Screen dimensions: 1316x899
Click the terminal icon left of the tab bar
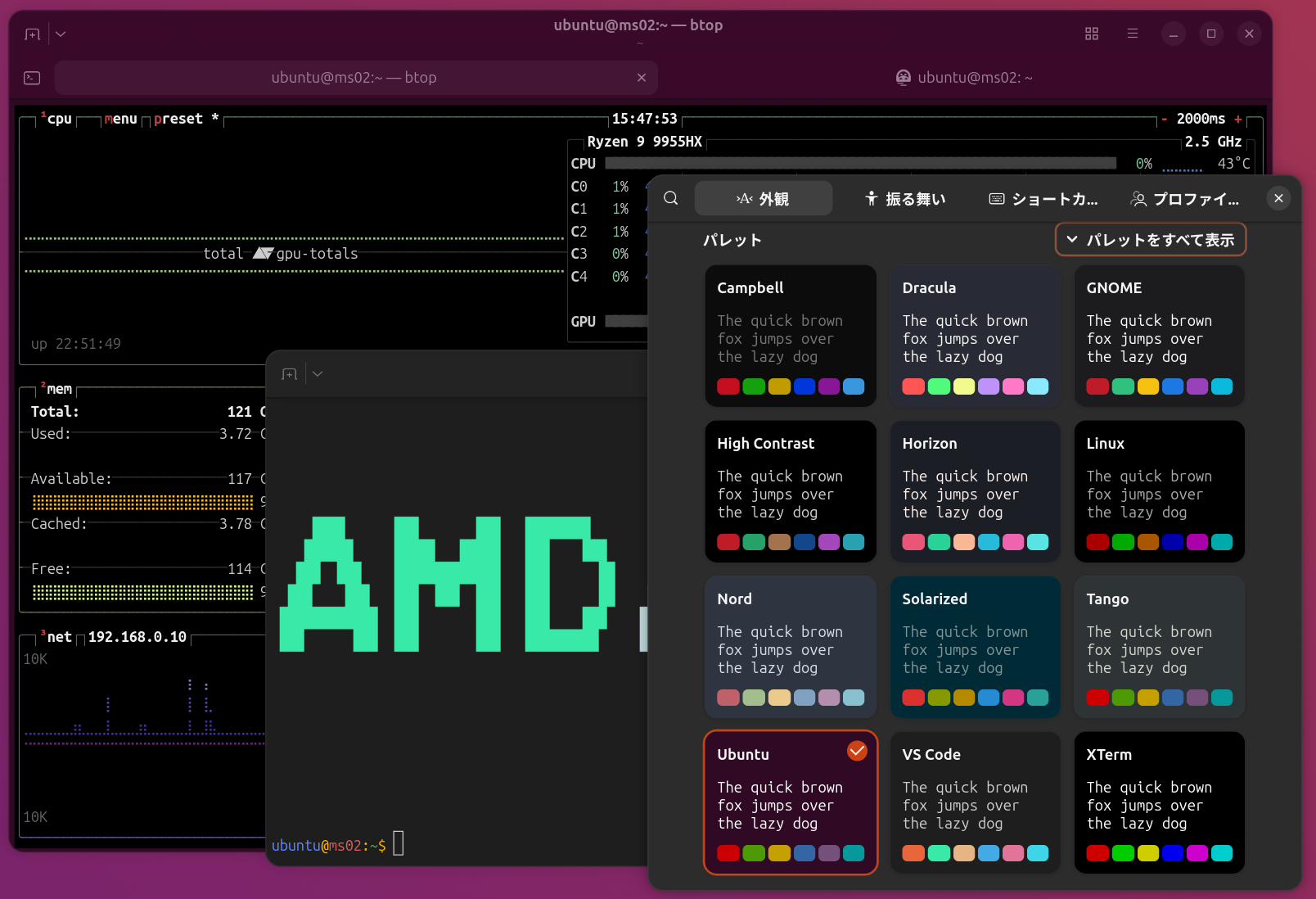[32, 78]
